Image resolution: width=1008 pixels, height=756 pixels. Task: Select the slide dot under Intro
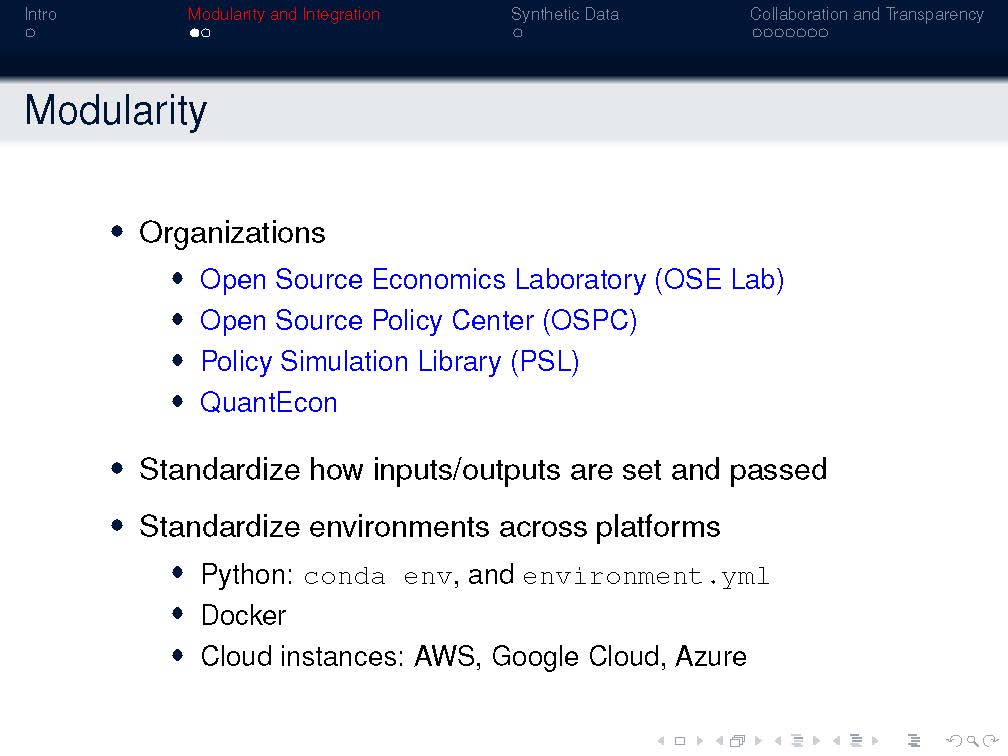point(30,33)
